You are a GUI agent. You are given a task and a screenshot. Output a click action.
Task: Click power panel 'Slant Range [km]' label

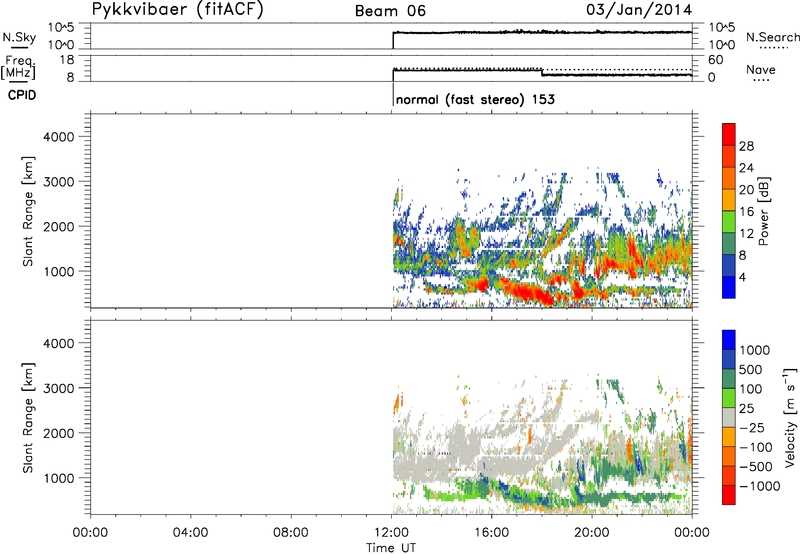pyautogui.click(x=28, y=211)
